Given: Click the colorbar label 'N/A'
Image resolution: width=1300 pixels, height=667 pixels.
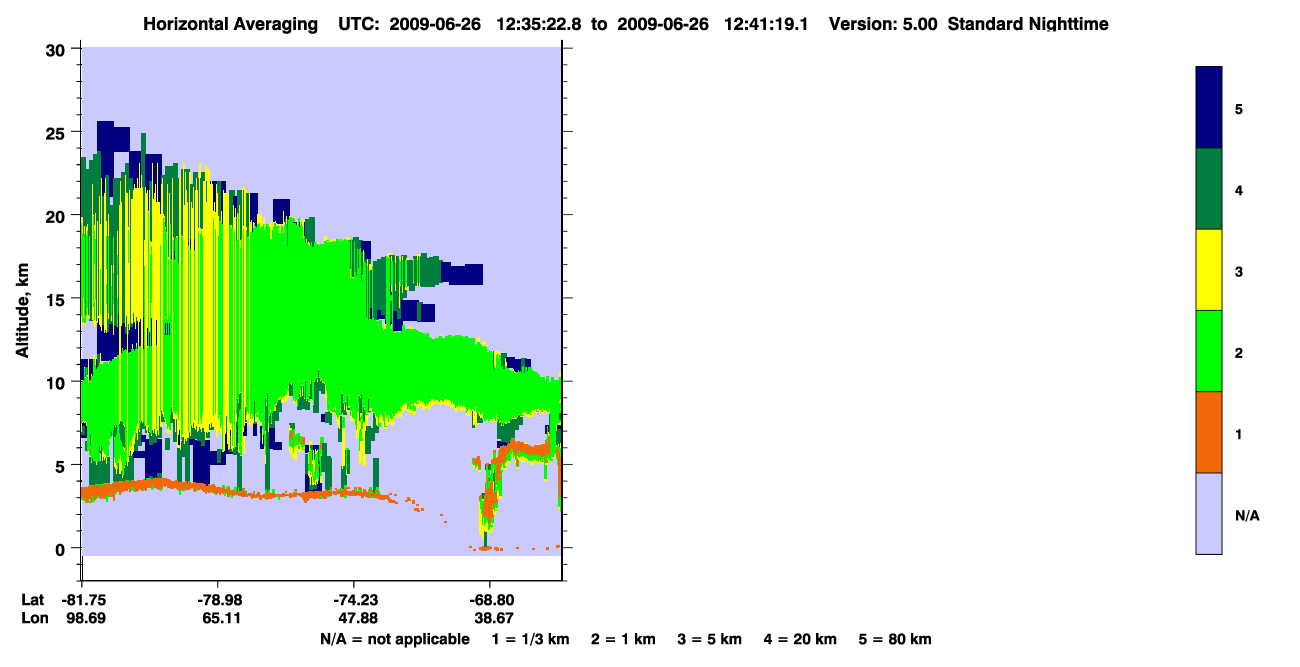Looking at the screenshot, I should click(x=1247, y=516).
